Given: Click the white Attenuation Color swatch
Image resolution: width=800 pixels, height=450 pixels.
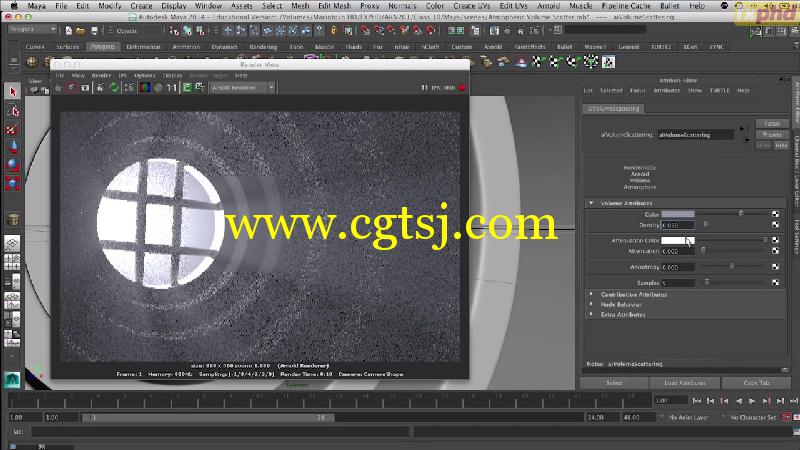Looking at the screenshot, I should (678, 240).
